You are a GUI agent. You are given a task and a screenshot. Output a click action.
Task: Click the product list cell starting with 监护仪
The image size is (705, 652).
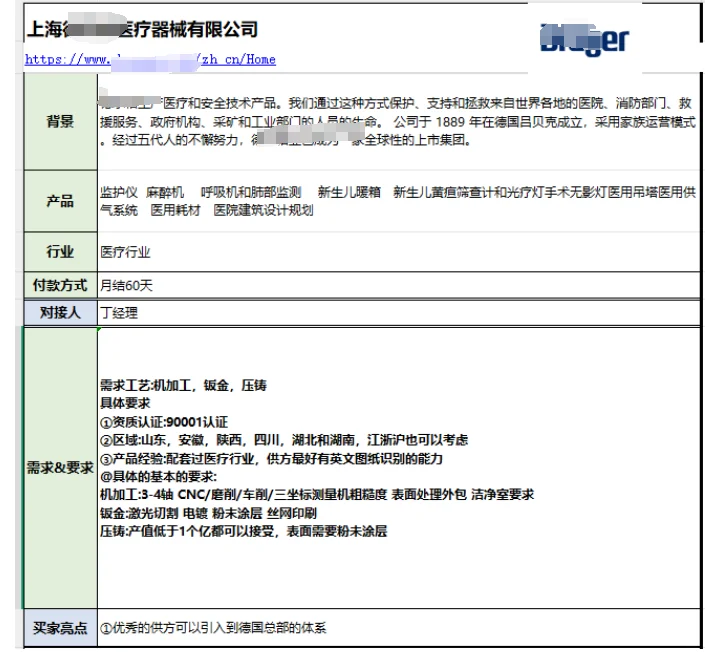[x=398, y=201]
